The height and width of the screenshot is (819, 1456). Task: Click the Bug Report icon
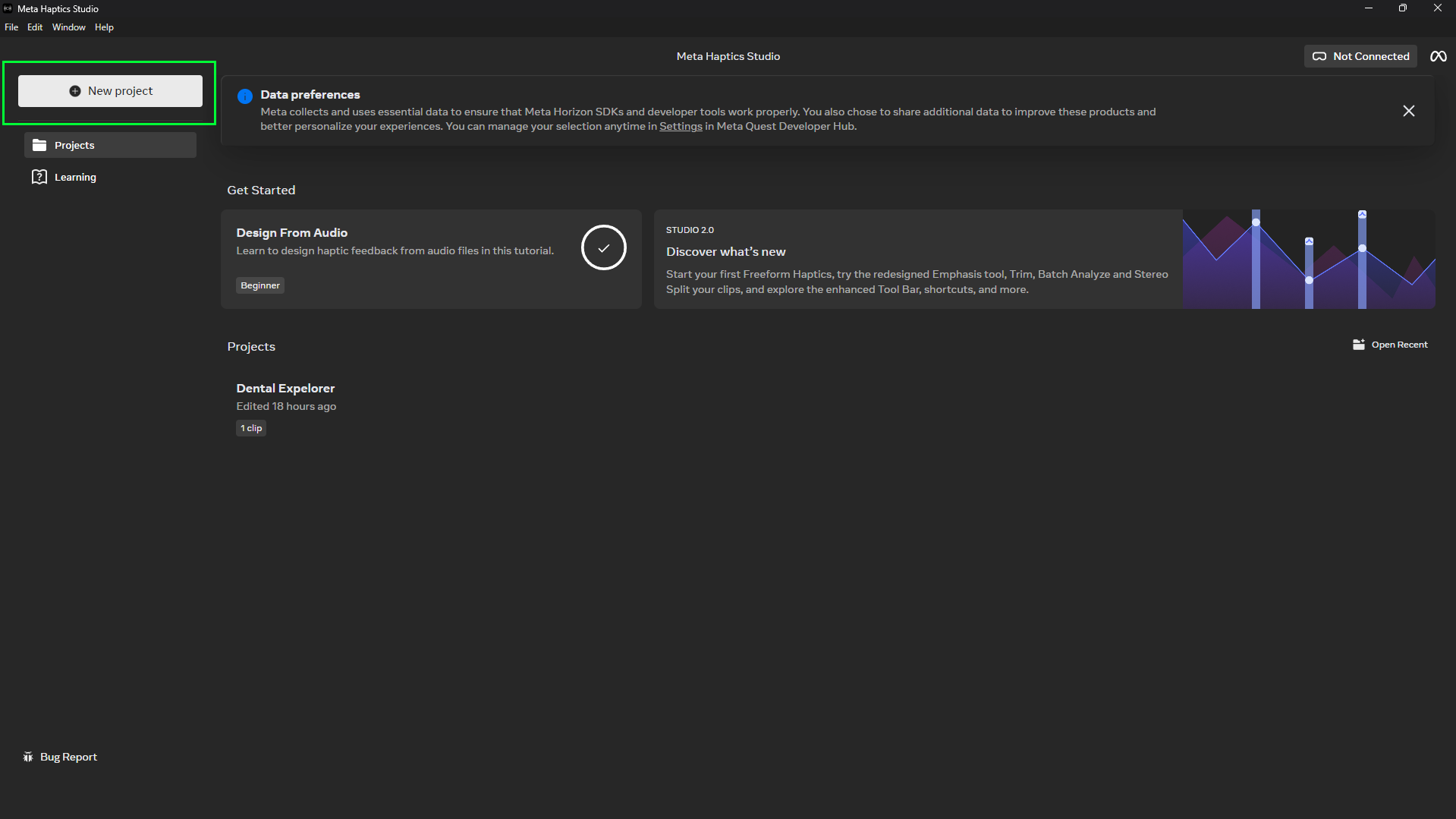pos(28,757)
